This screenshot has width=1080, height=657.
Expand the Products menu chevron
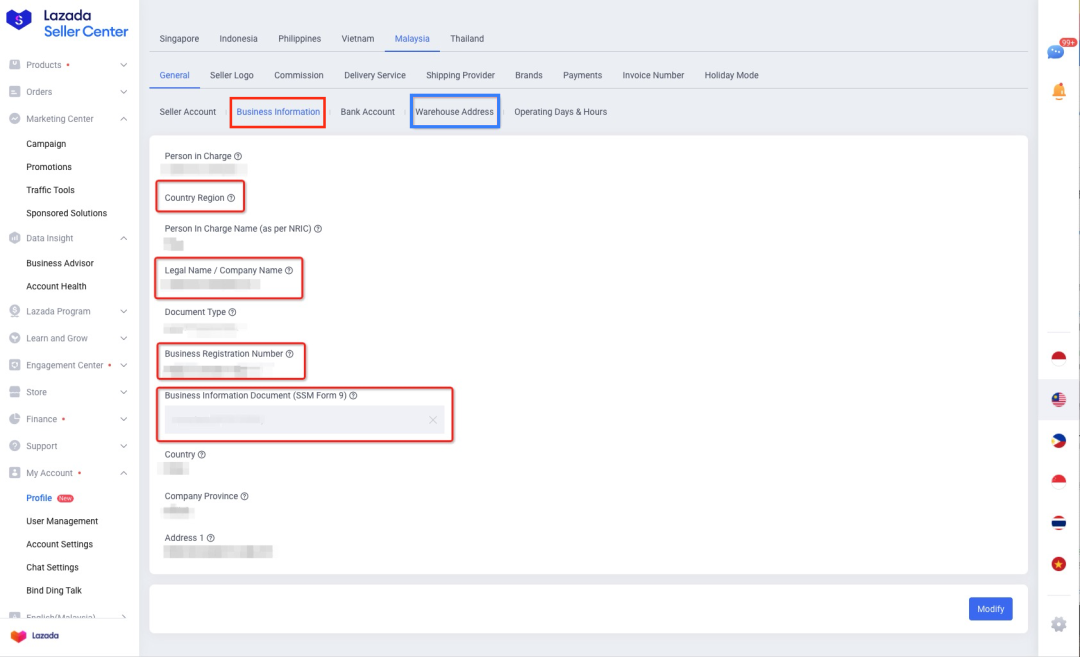pyautogui.click(x=123, y=65)
